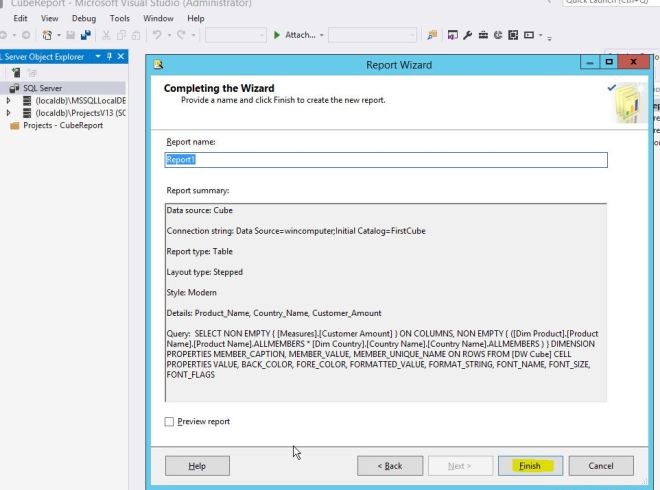The width and height of the screenshot is (660, 490).
Task: Expand the (localdb)\ProjectsV13 server node
Action: [9, 113]
